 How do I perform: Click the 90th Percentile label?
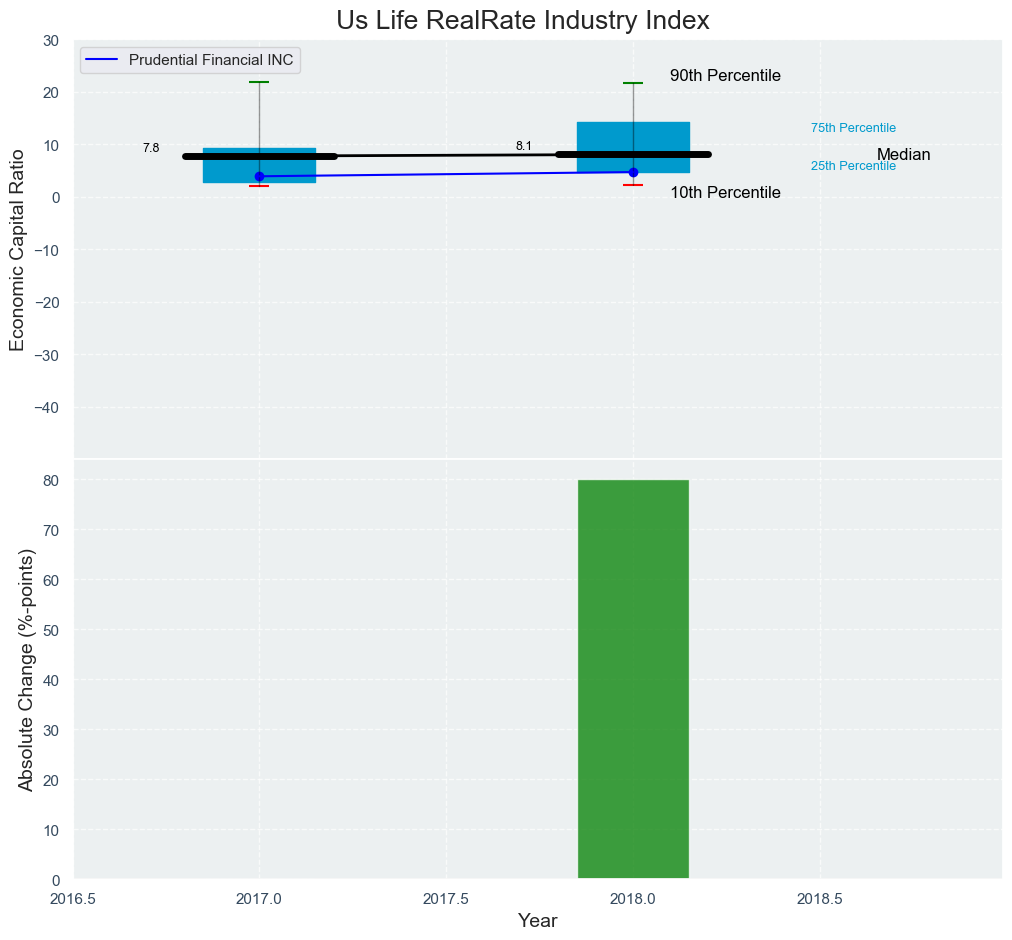[x=725, y=76]
